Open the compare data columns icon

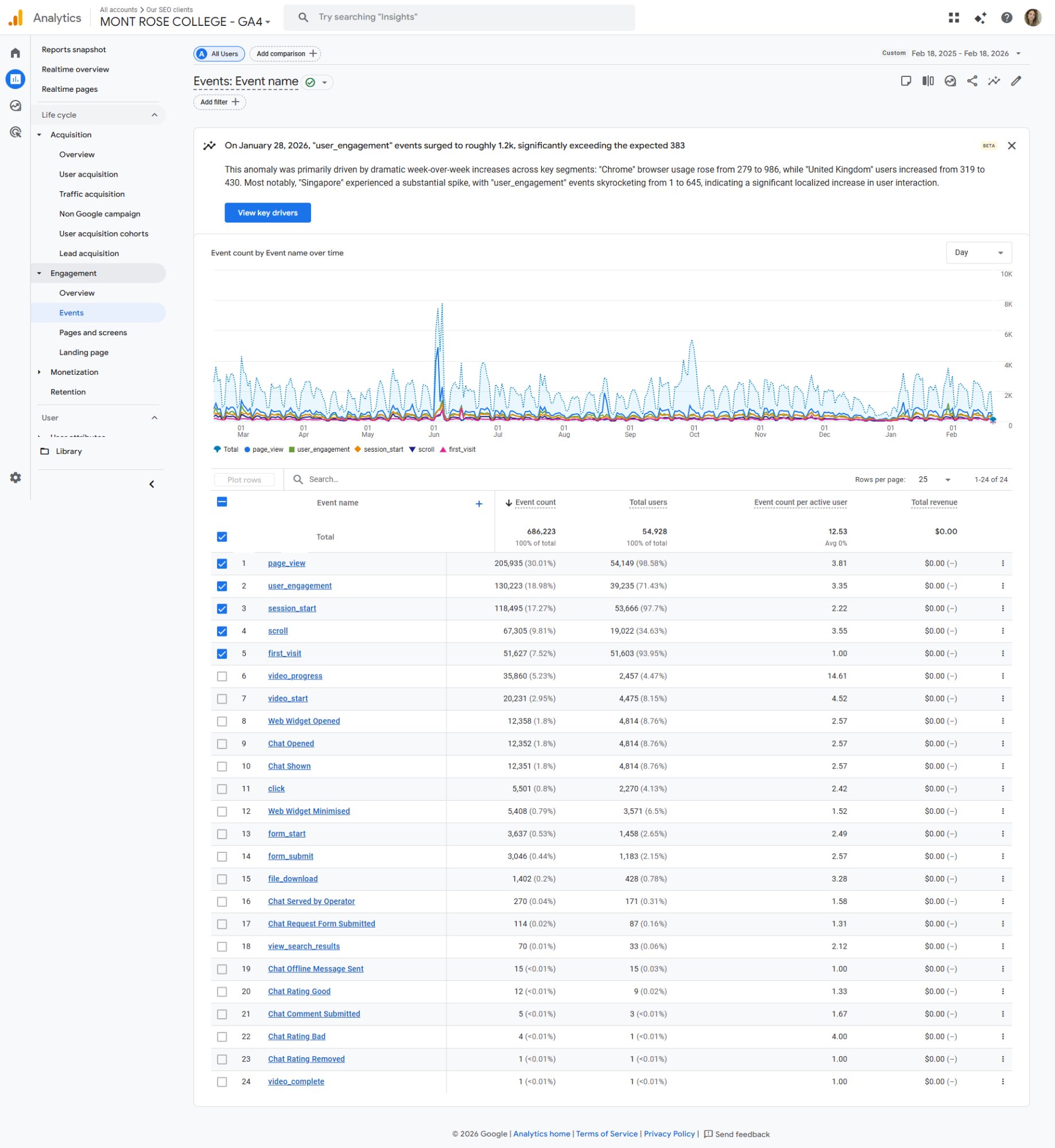click(x=928, y=81)
